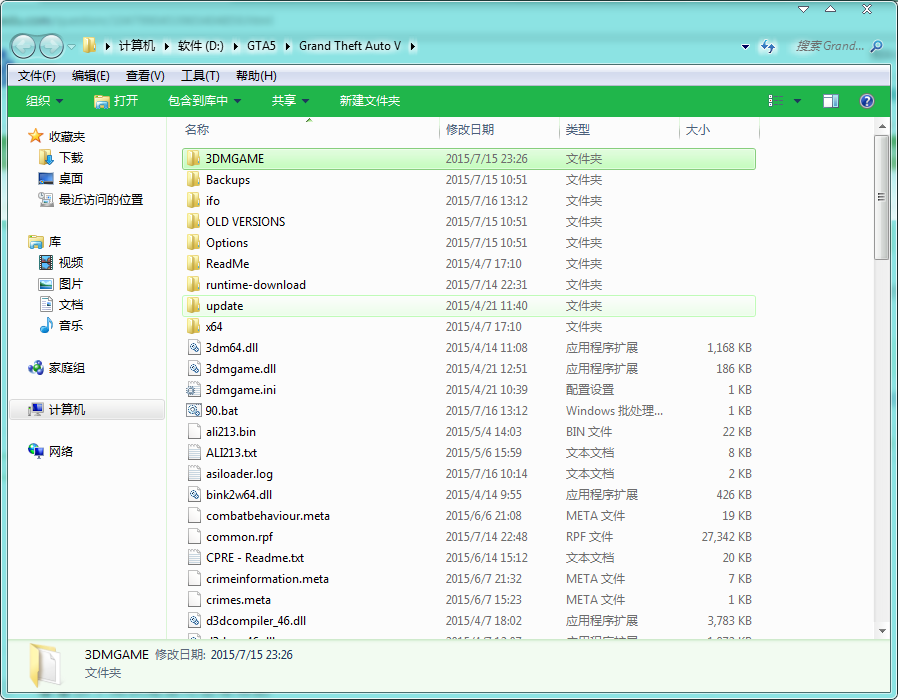The image size is (898, 700).
Task: Open the 编辑(E) menu
Action: 90,76
